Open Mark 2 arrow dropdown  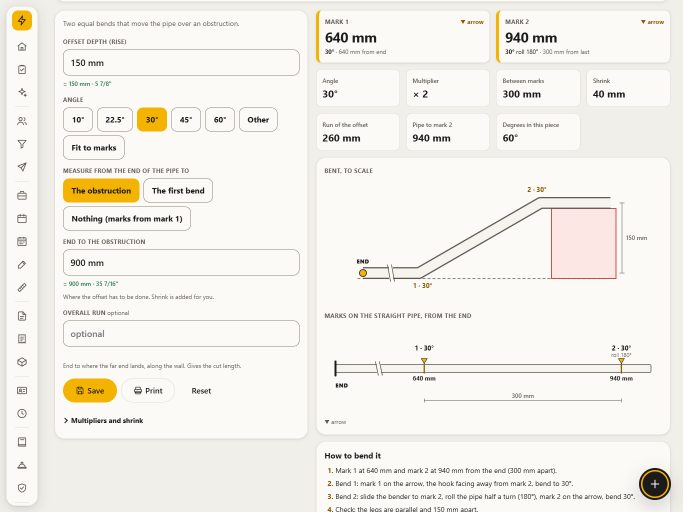[x=652, y=22]
